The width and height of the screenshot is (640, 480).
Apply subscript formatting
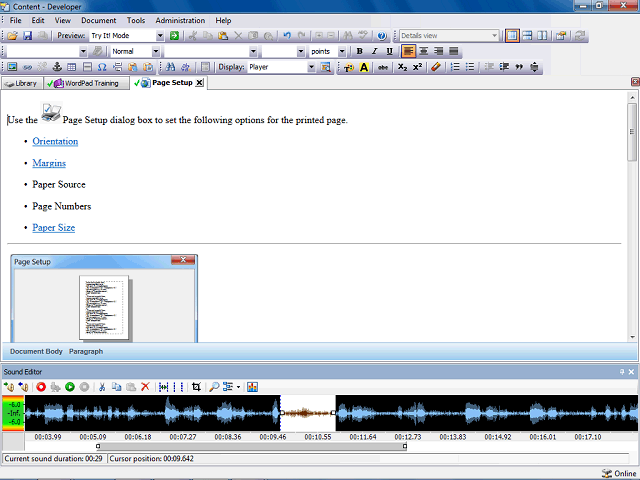click(x=402, y=67)
